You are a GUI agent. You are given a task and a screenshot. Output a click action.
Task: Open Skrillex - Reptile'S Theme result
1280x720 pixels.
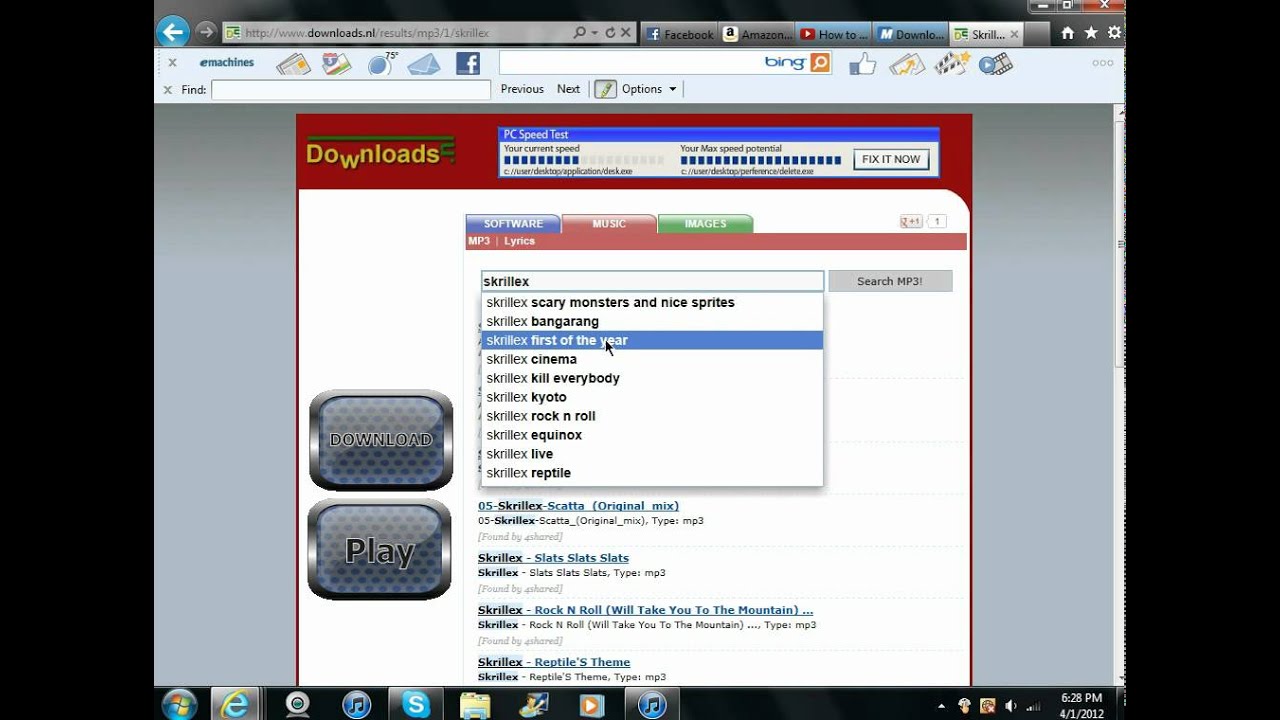[554, 662]
